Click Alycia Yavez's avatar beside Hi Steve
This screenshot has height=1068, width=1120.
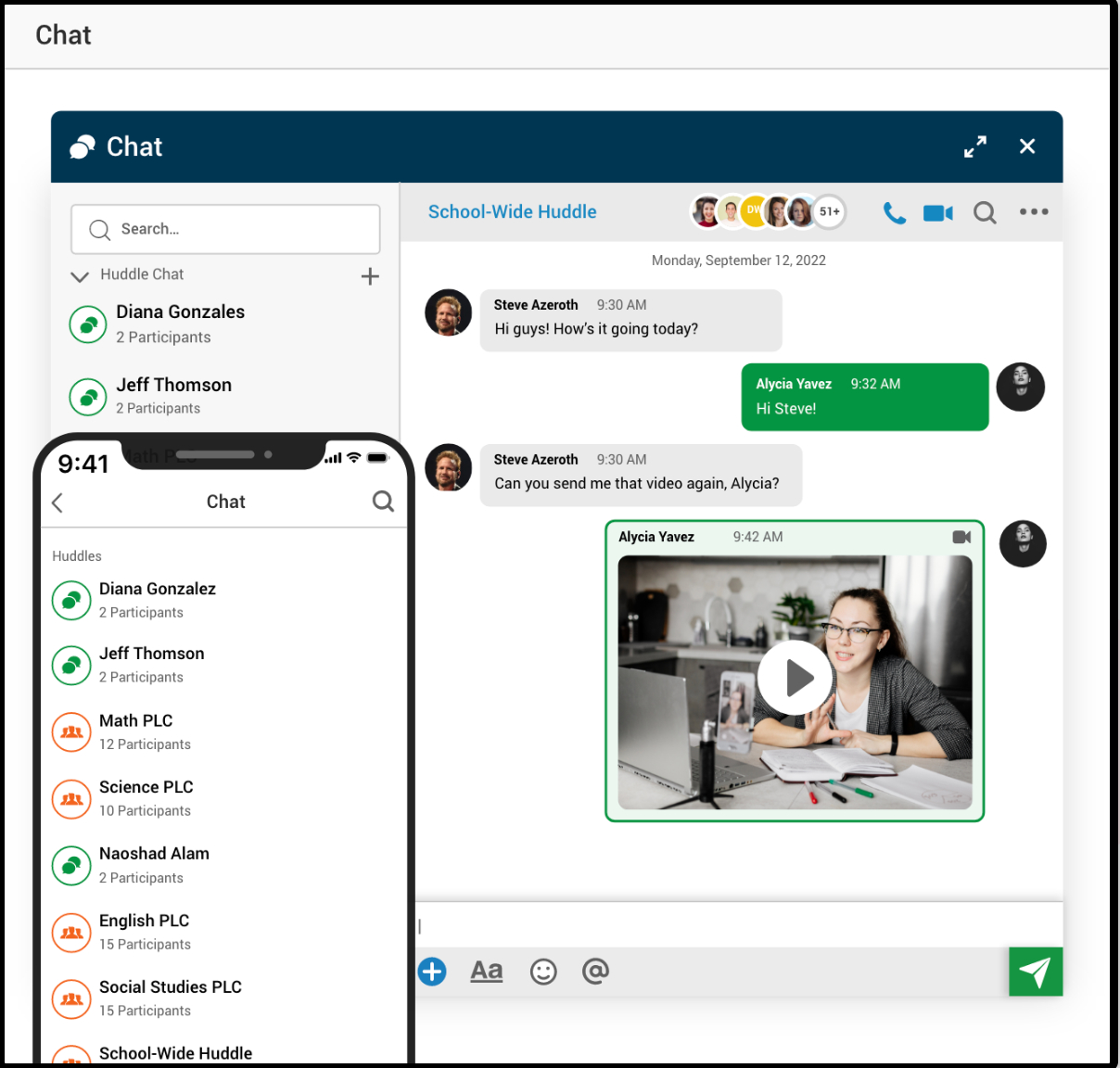1021,387
